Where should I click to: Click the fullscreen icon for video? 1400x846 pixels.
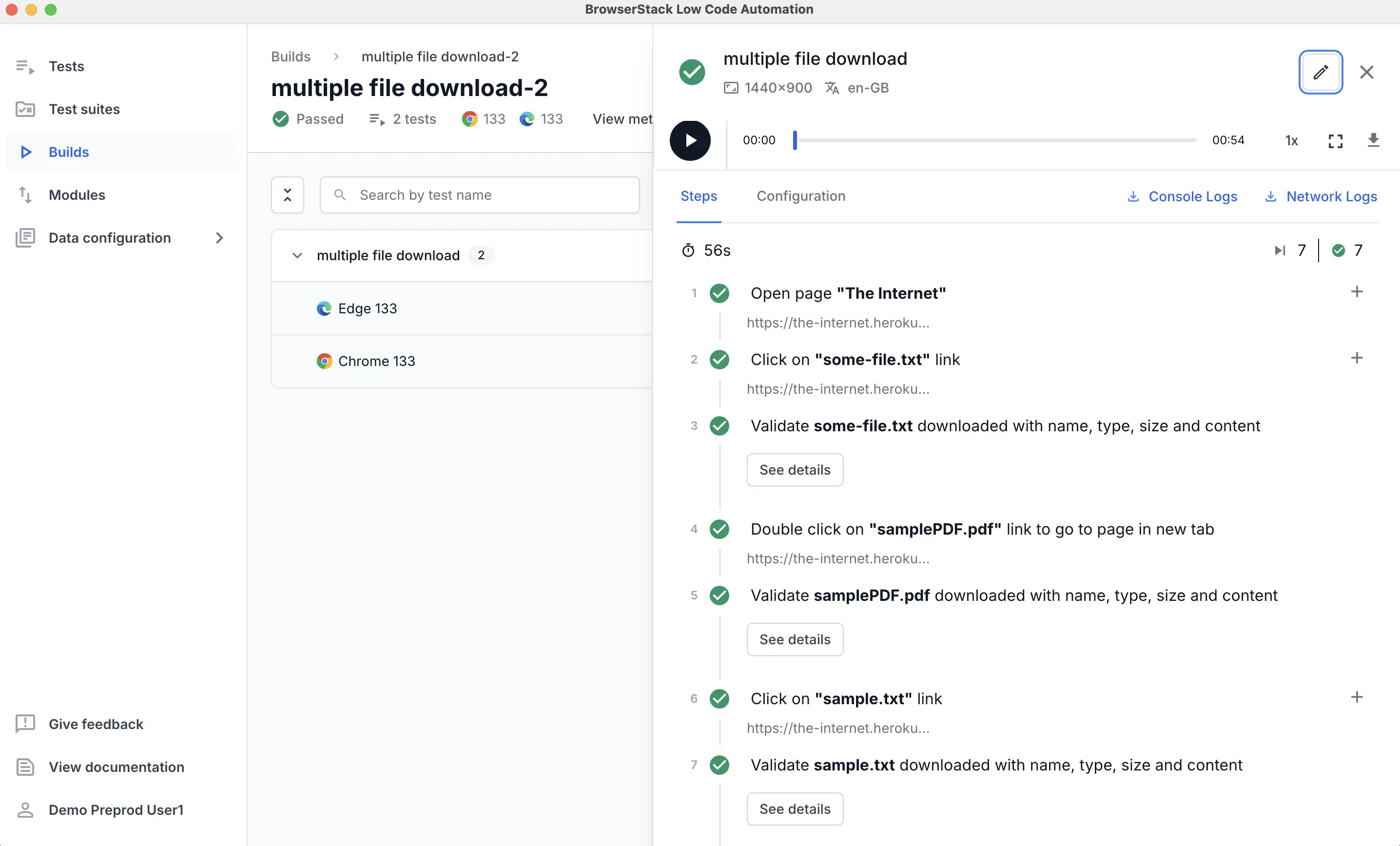click(1335, 139)
